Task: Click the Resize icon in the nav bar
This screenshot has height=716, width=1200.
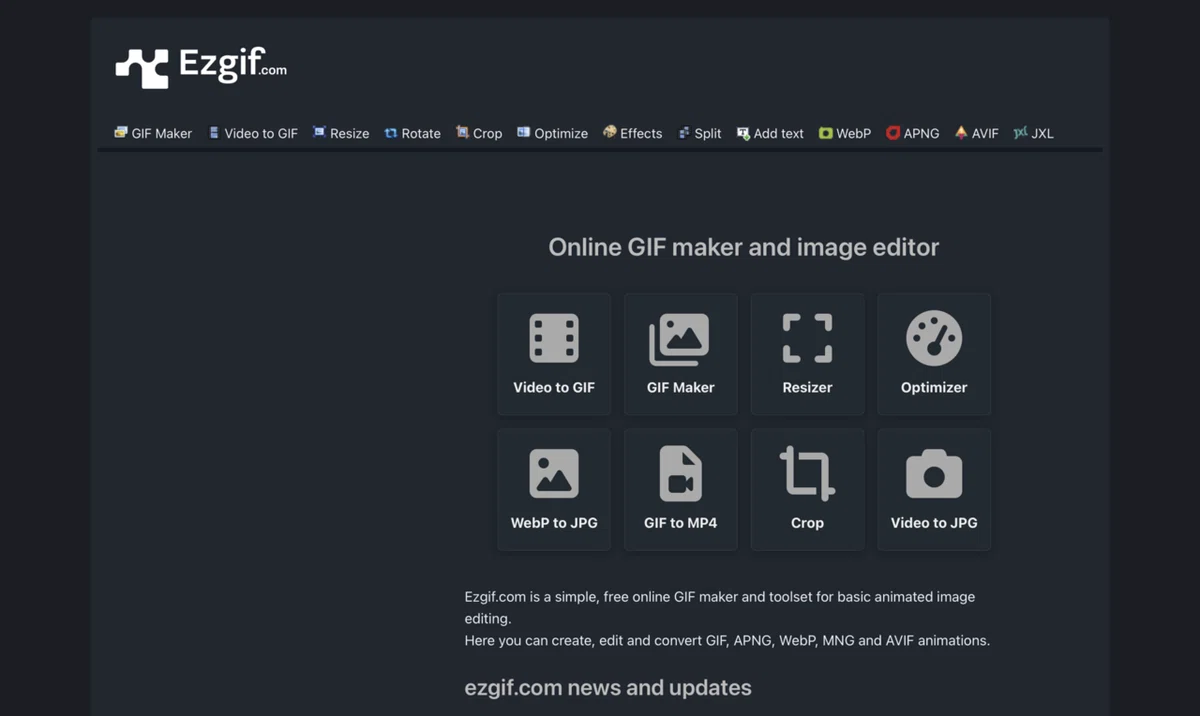Action: click(x=319, y=132)
